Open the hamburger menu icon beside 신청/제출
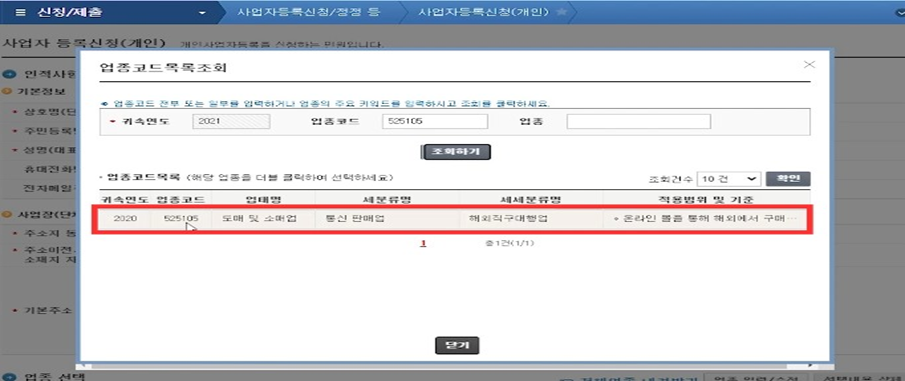 click(21, 12)
